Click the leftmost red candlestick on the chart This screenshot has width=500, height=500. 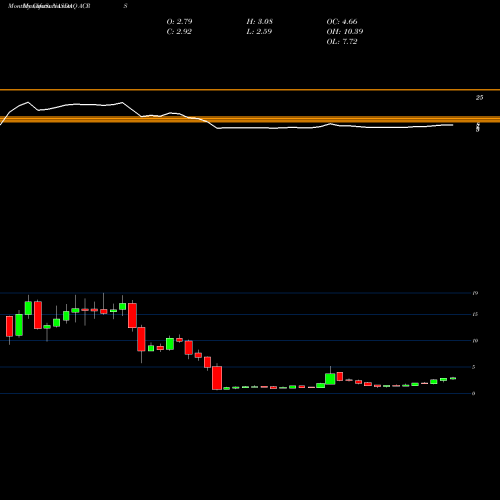(9, 326)
